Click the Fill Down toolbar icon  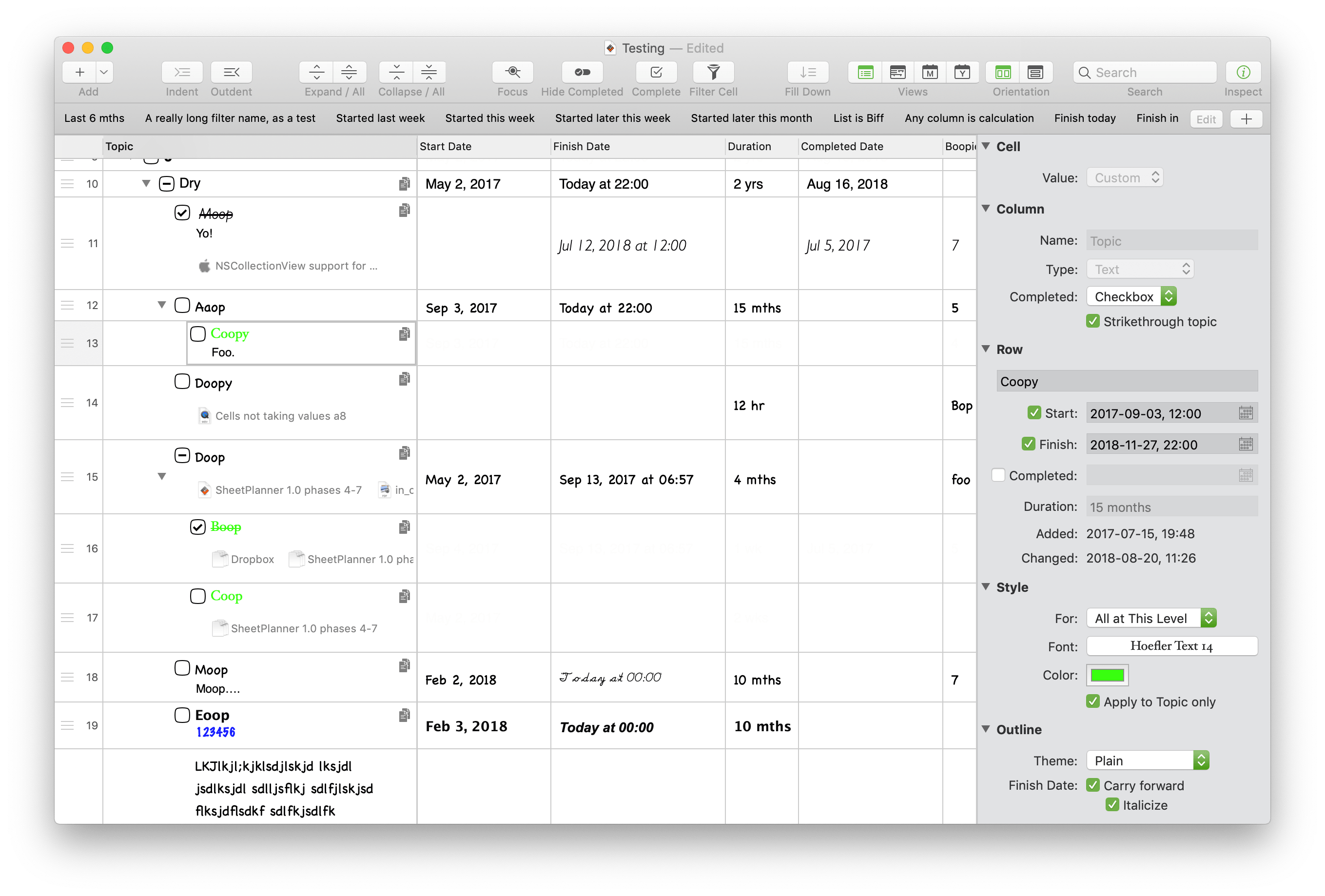[x=807, y=72]
